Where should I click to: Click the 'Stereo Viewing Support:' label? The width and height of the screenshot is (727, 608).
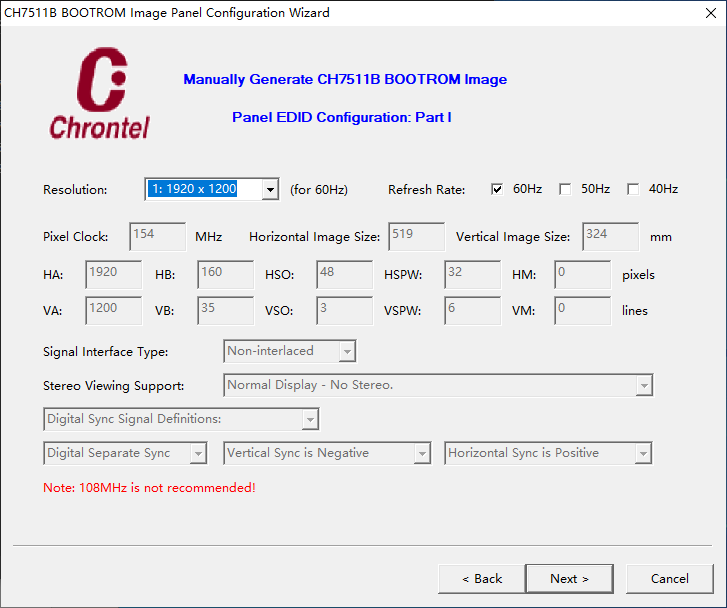tap(114, 386)
